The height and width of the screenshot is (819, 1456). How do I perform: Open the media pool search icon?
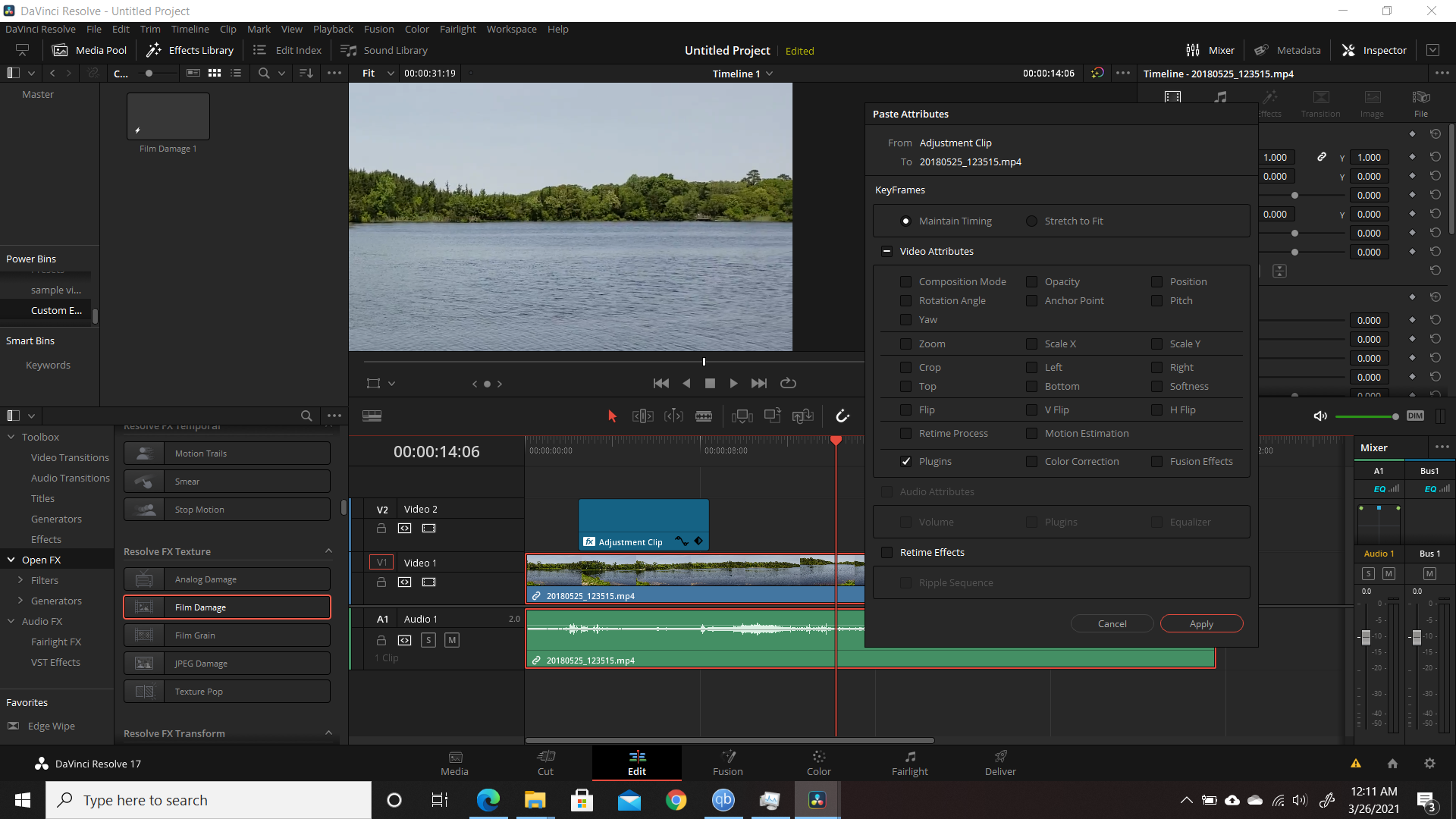click(264, 73)
